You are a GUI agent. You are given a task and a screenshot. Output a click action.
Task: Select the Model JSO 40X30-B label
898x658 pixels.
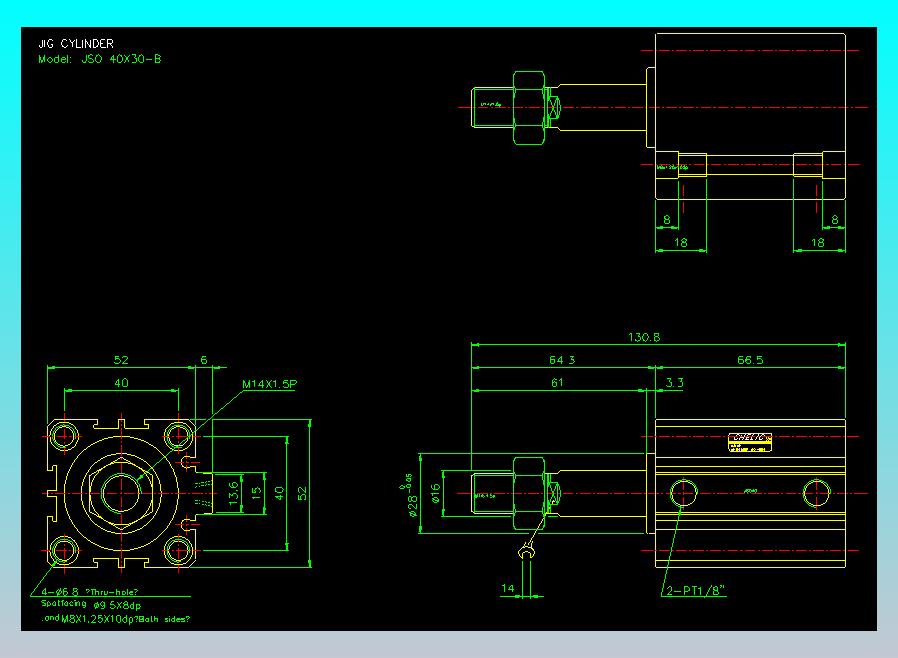point(100,59)
